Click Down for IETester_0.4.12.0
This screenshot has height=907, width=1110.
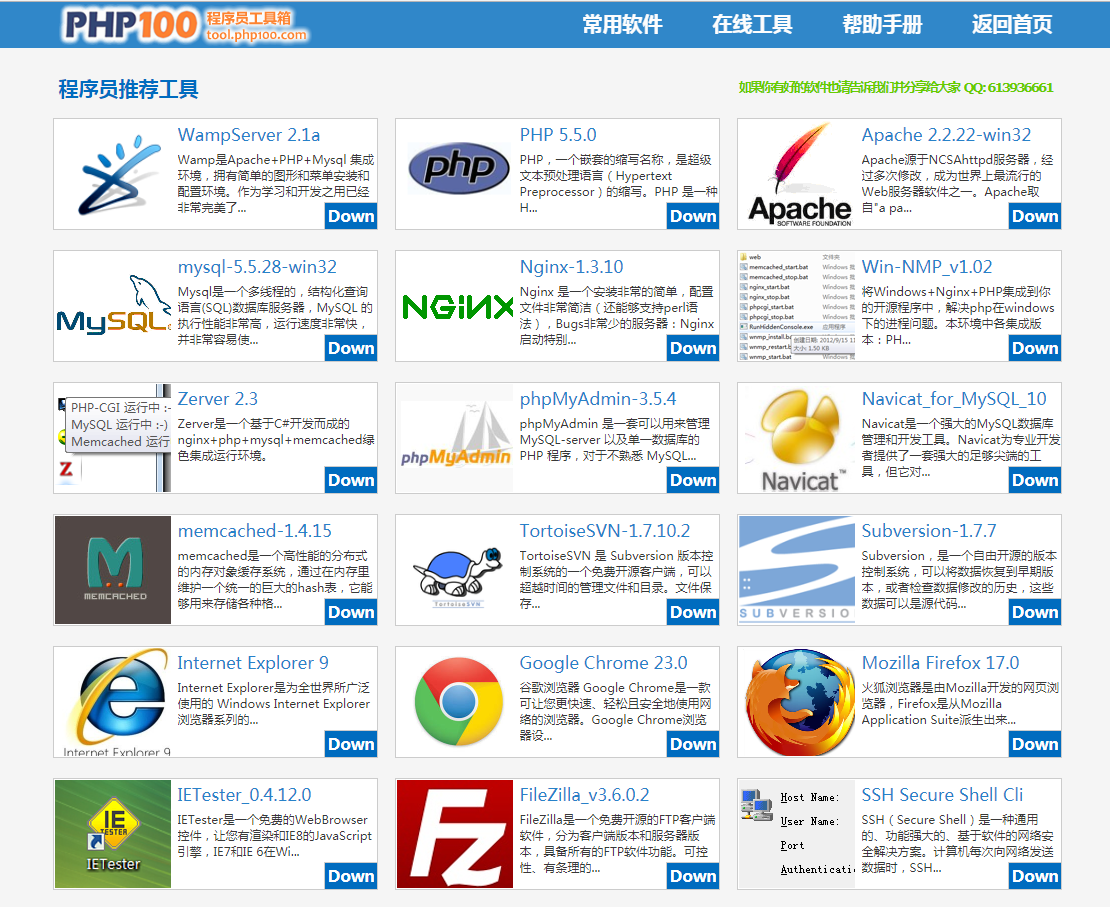[x=351, y=877]
